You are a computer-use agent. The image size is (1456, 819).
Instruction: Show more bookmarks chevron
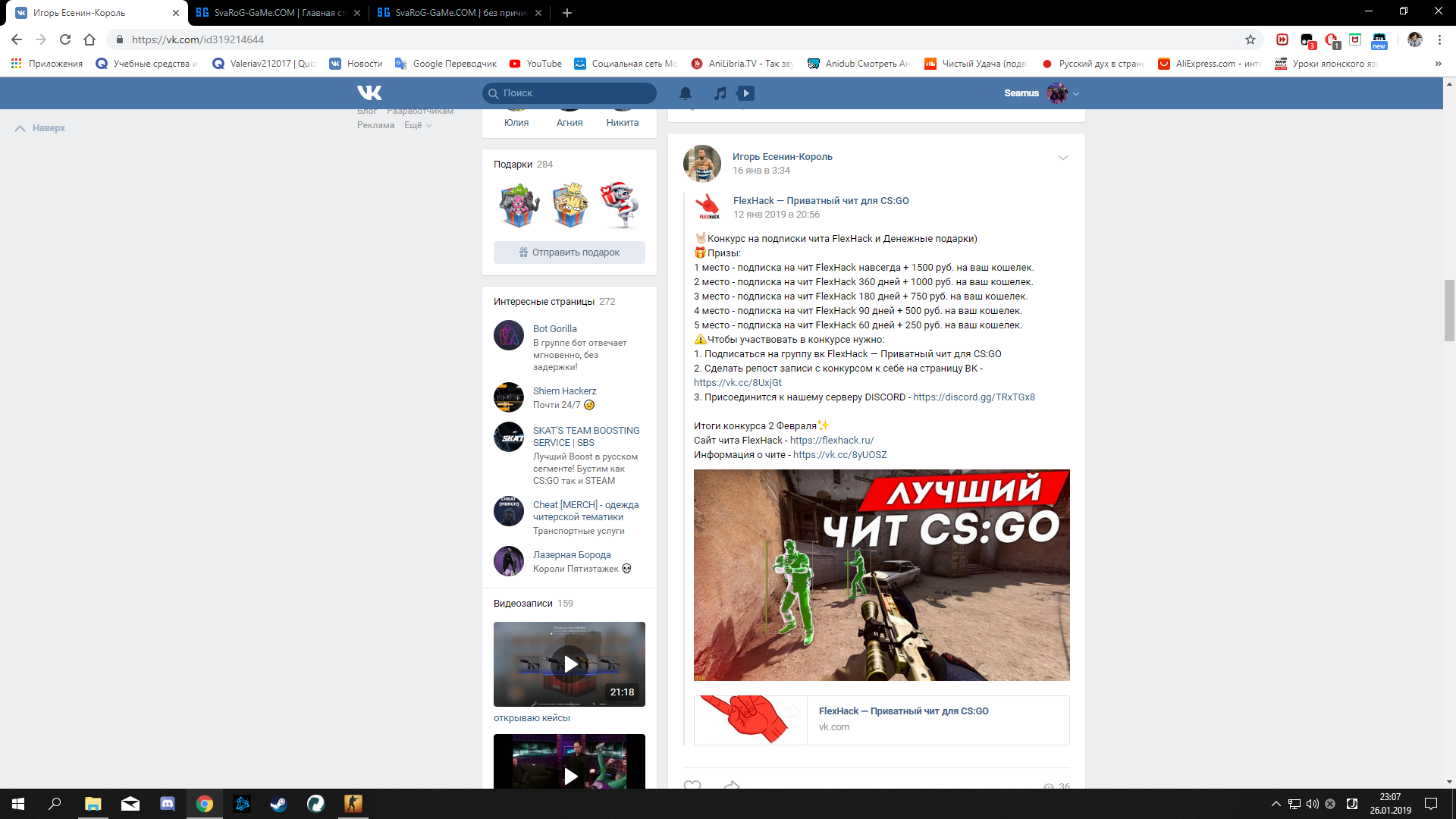pyautogui.click(x=1439, y=64)
